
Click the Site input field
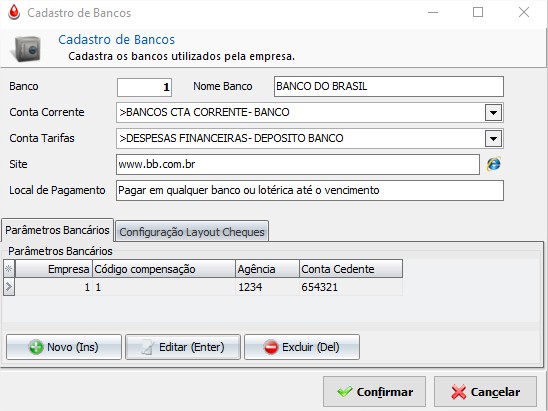(298, 164)
